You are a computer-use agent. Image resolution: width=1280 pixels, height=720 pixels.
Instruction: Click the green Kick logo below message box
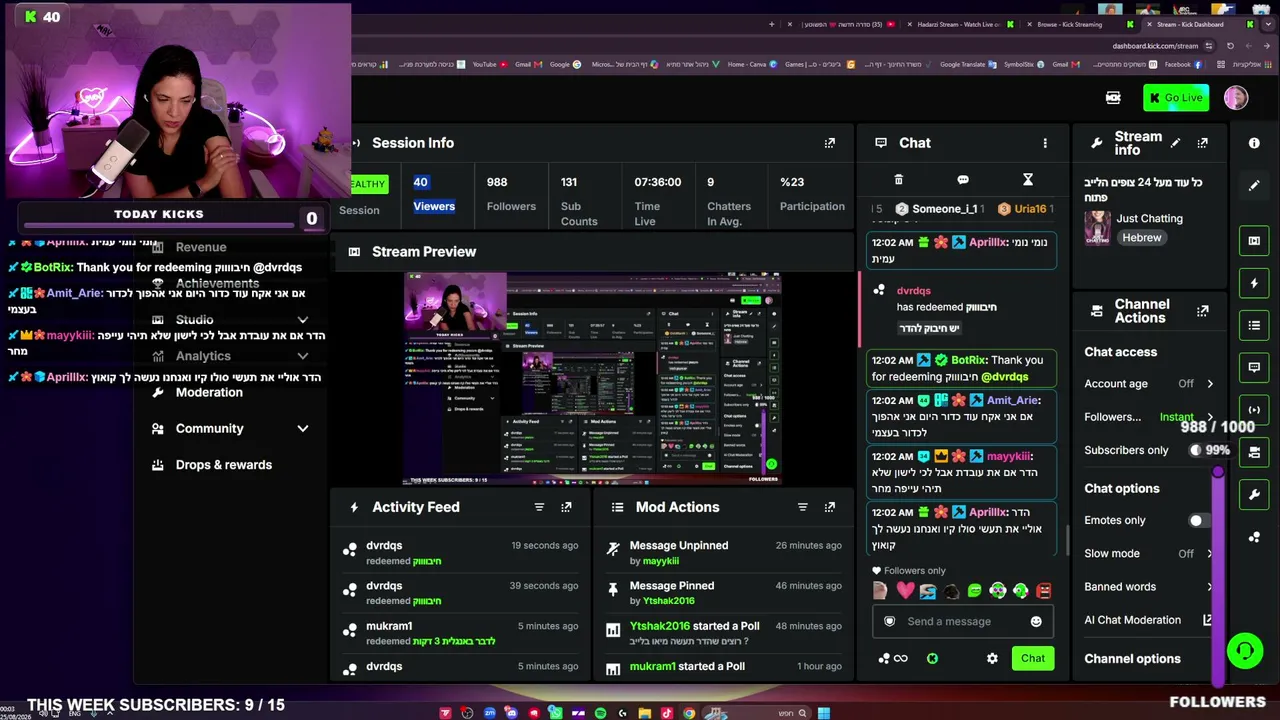932,659
